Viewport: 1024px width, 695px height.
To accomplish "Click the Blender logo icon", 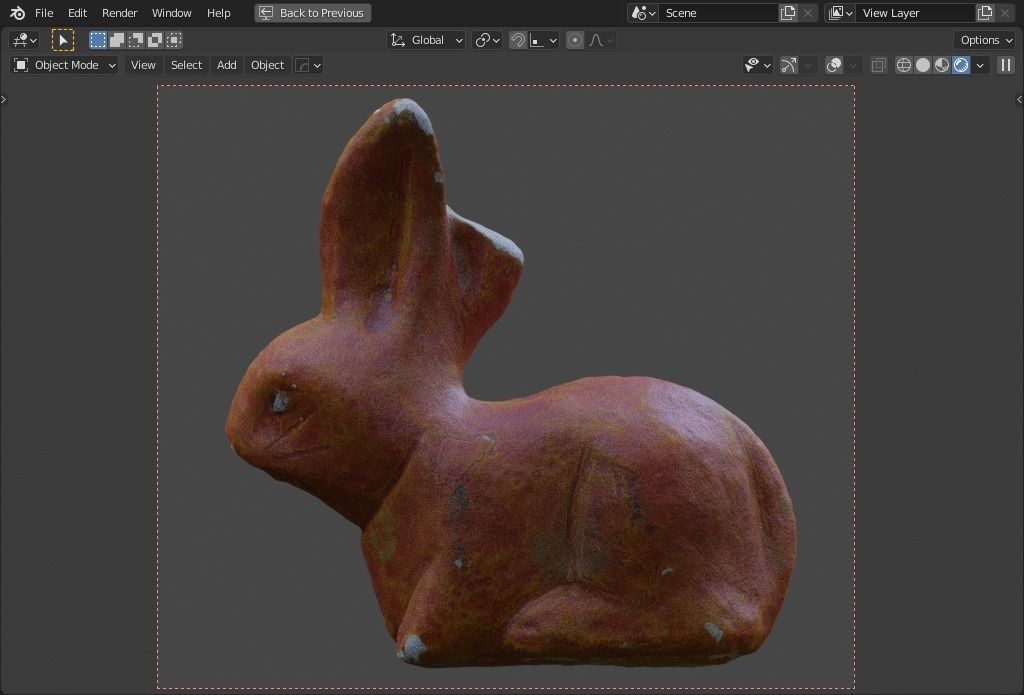I will [18, 13].
